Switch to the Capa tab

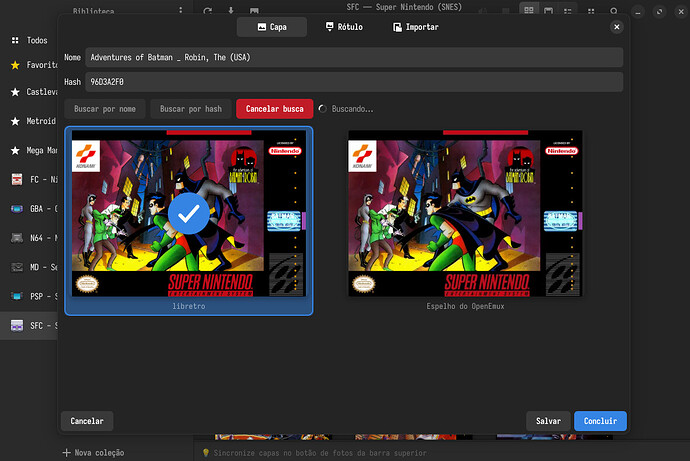point(272,27)
